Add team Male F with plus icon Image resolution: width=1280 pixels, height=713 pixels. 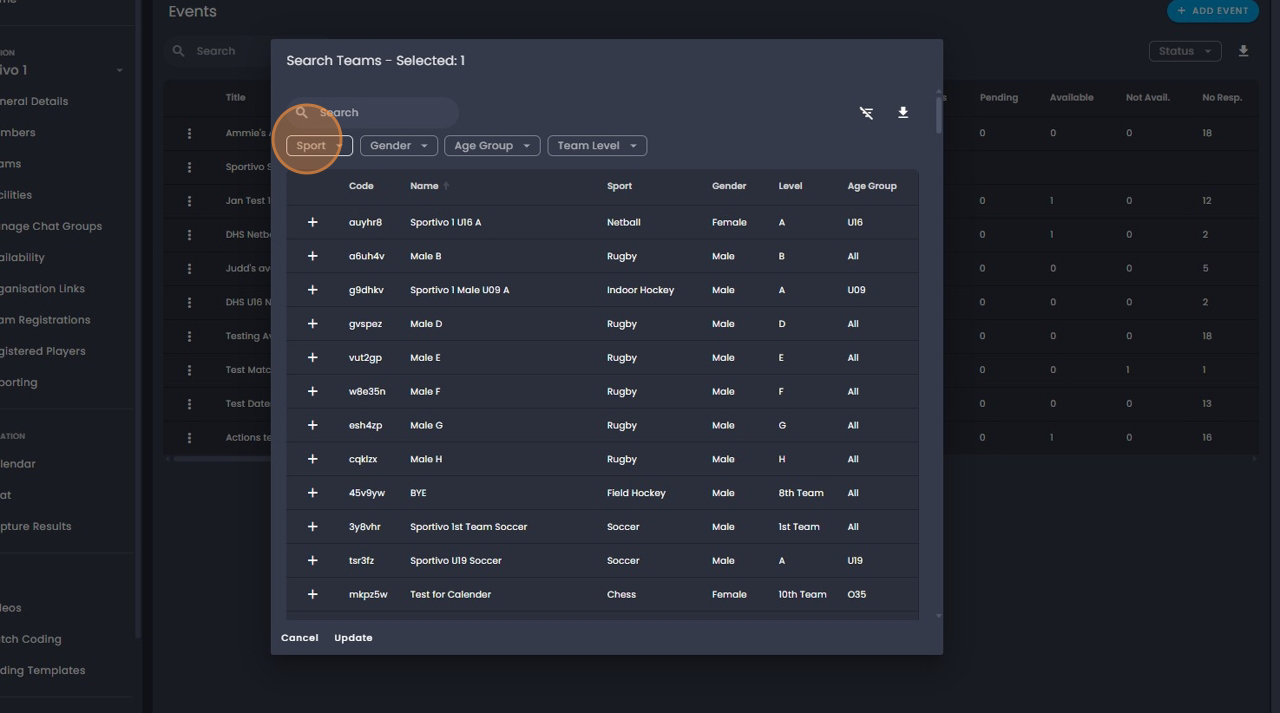tap(312, 391)
